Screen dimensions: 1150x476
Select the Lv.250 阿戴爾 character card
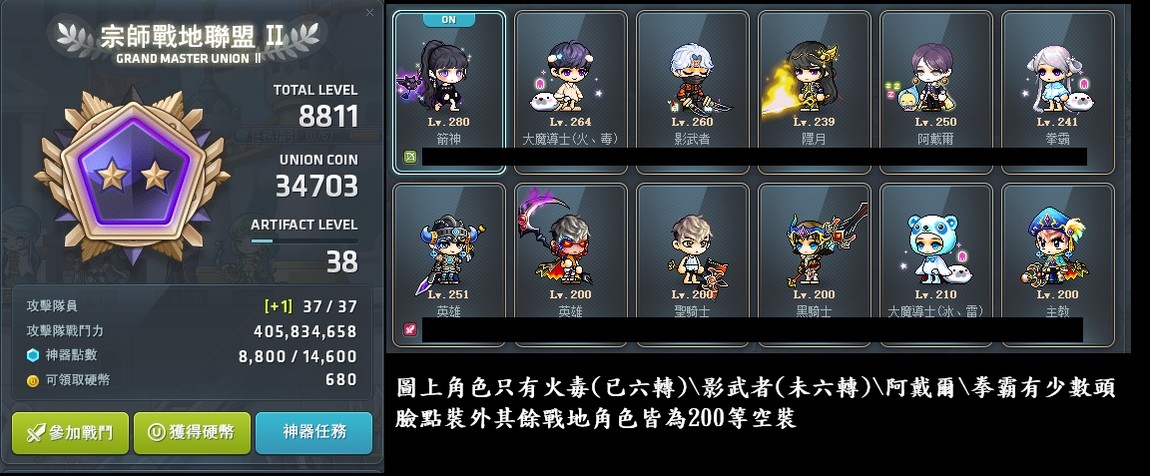tap(936, 92)
